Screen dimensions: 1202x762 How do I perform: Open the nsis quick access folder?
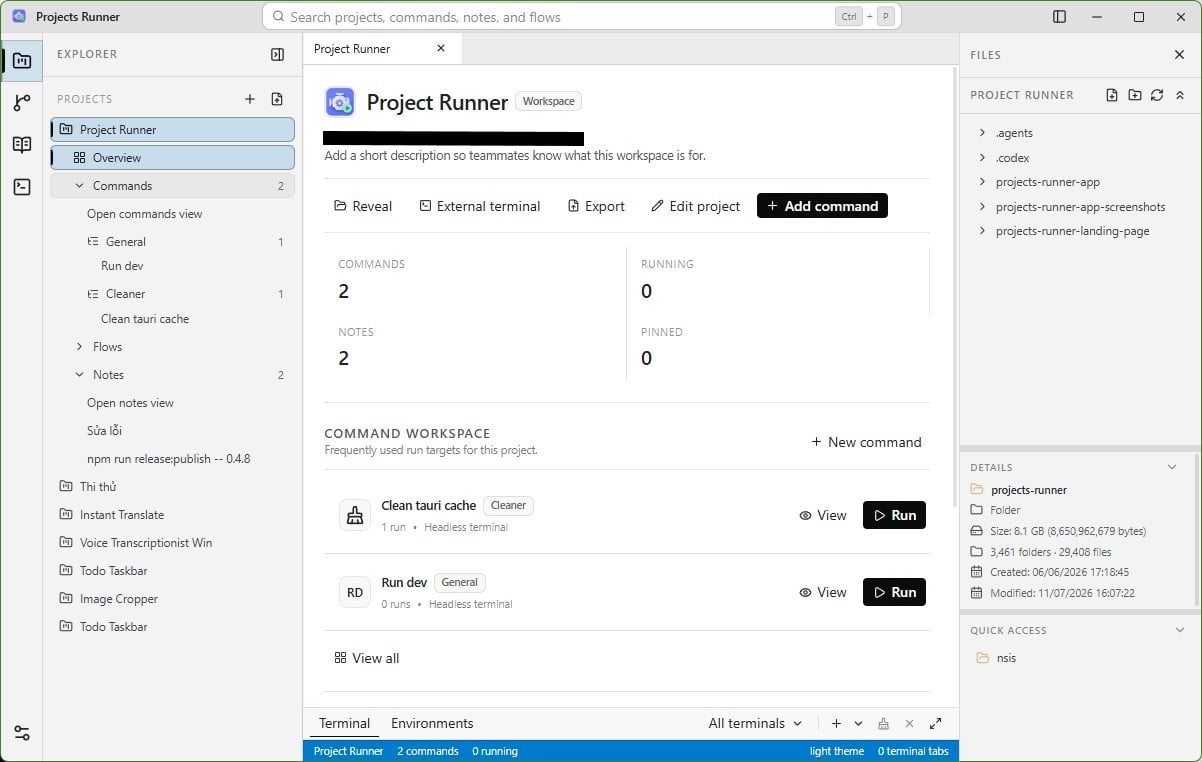tap(1006, 658)
